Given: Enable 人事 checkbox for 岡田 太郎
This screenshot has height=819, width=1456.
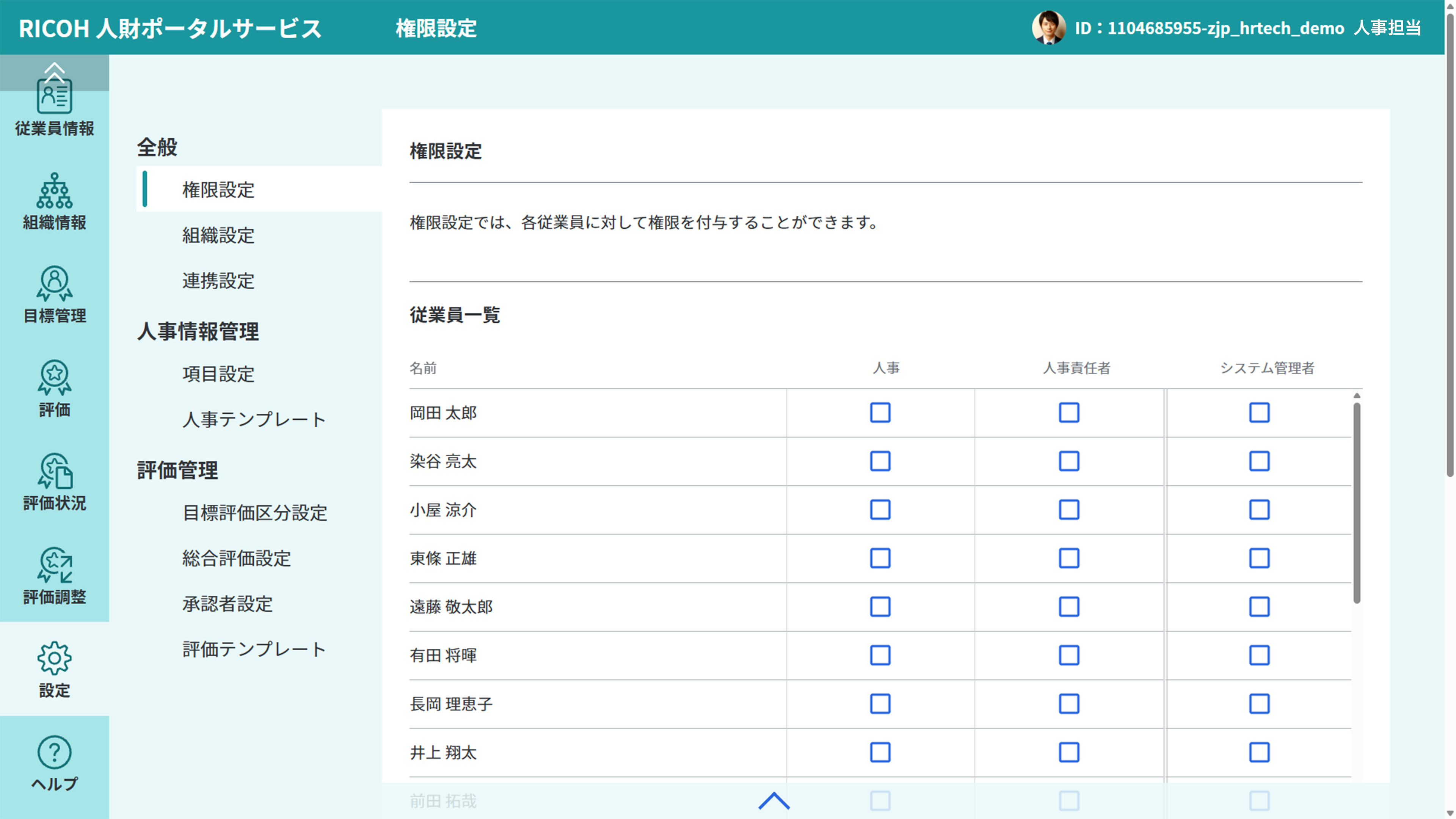Looking at the screenshot, I should point(880,413).
